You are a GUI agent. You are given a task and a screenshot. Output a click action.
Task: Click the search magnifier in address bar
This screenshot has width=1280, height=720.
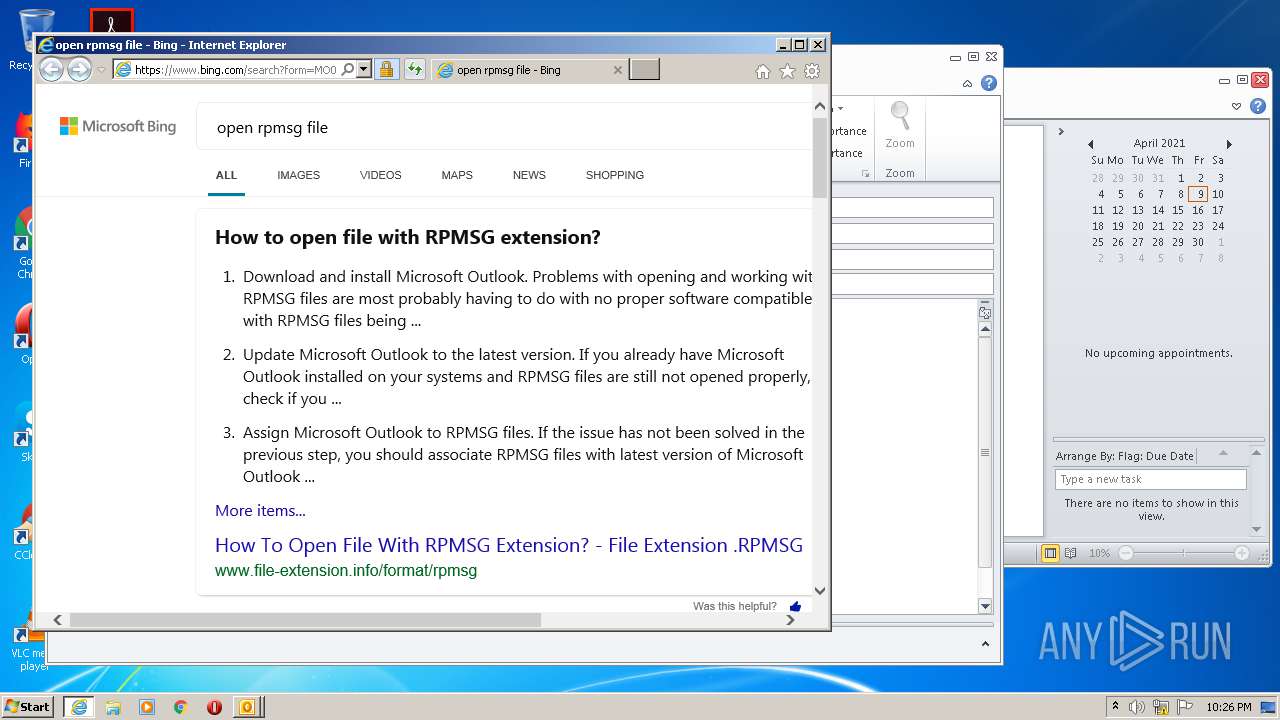point(347,70)
